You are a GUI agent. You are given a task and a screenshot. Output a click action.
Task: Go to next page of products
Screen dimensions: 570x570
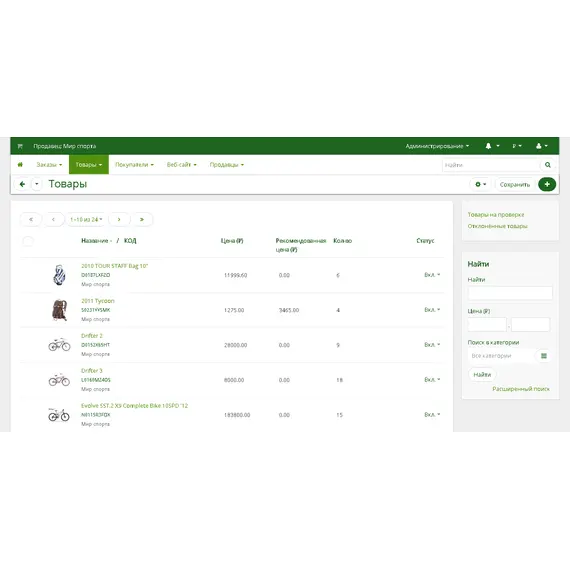pyautogui.click(x=119, y=219)
